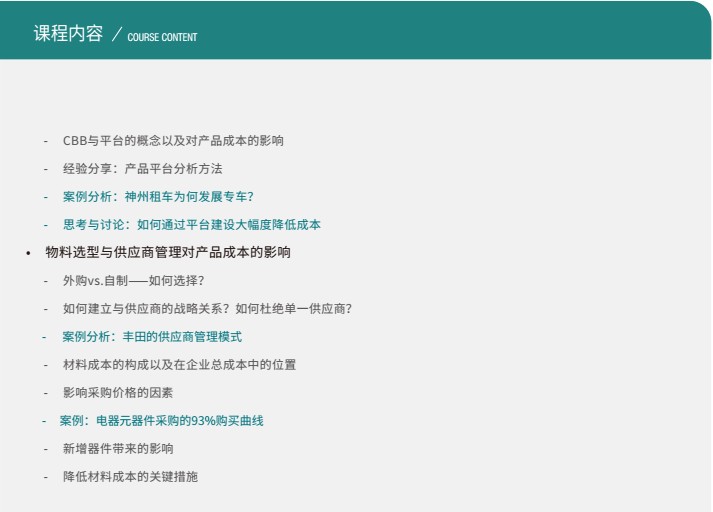
Task: Select the heading 物料选型与供应商管理对产品成本的影响
Action: coord(168,253)
